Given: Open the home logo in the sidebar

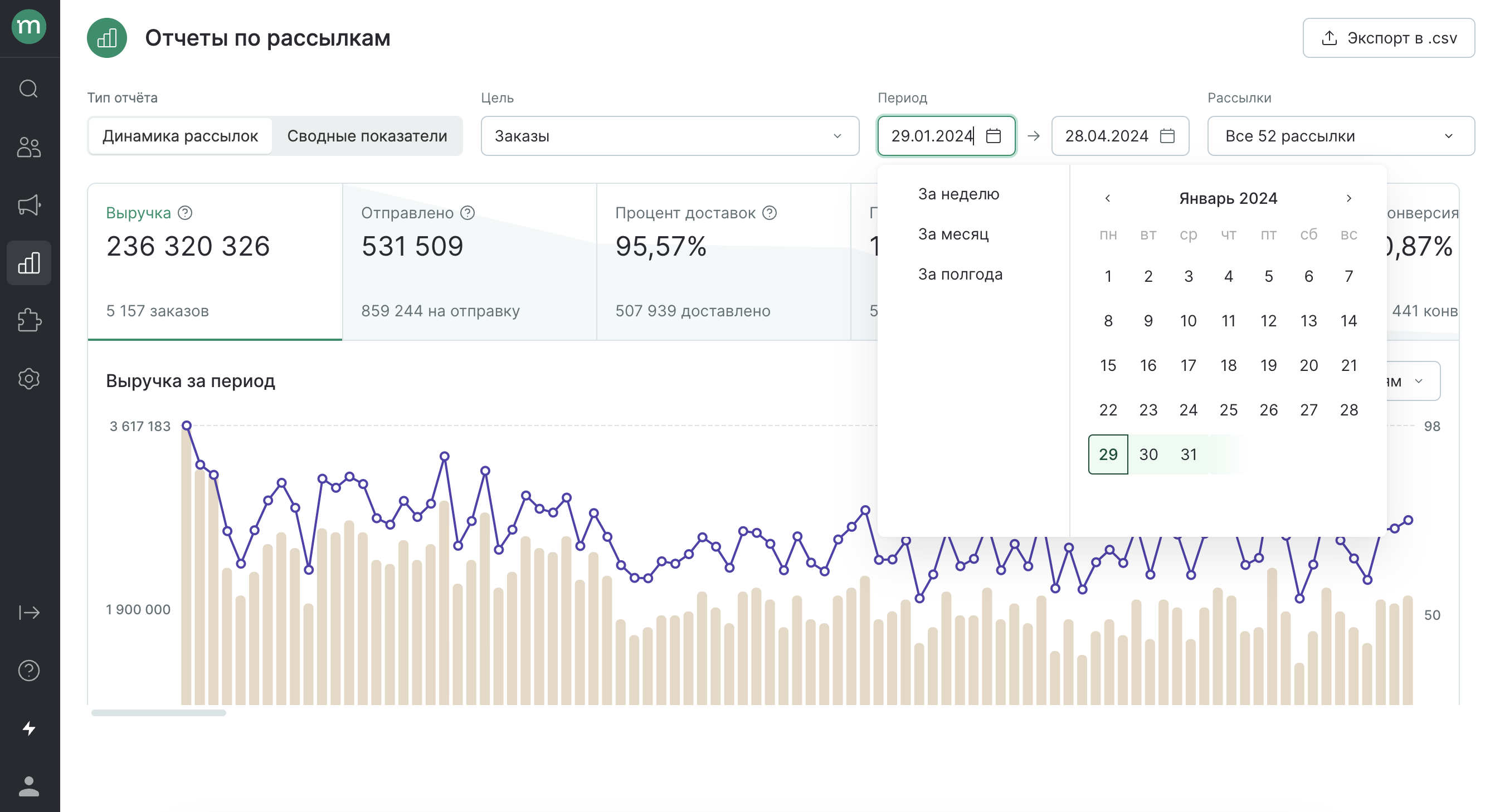Looking at the screenshot, I should [x=29, y=27].
